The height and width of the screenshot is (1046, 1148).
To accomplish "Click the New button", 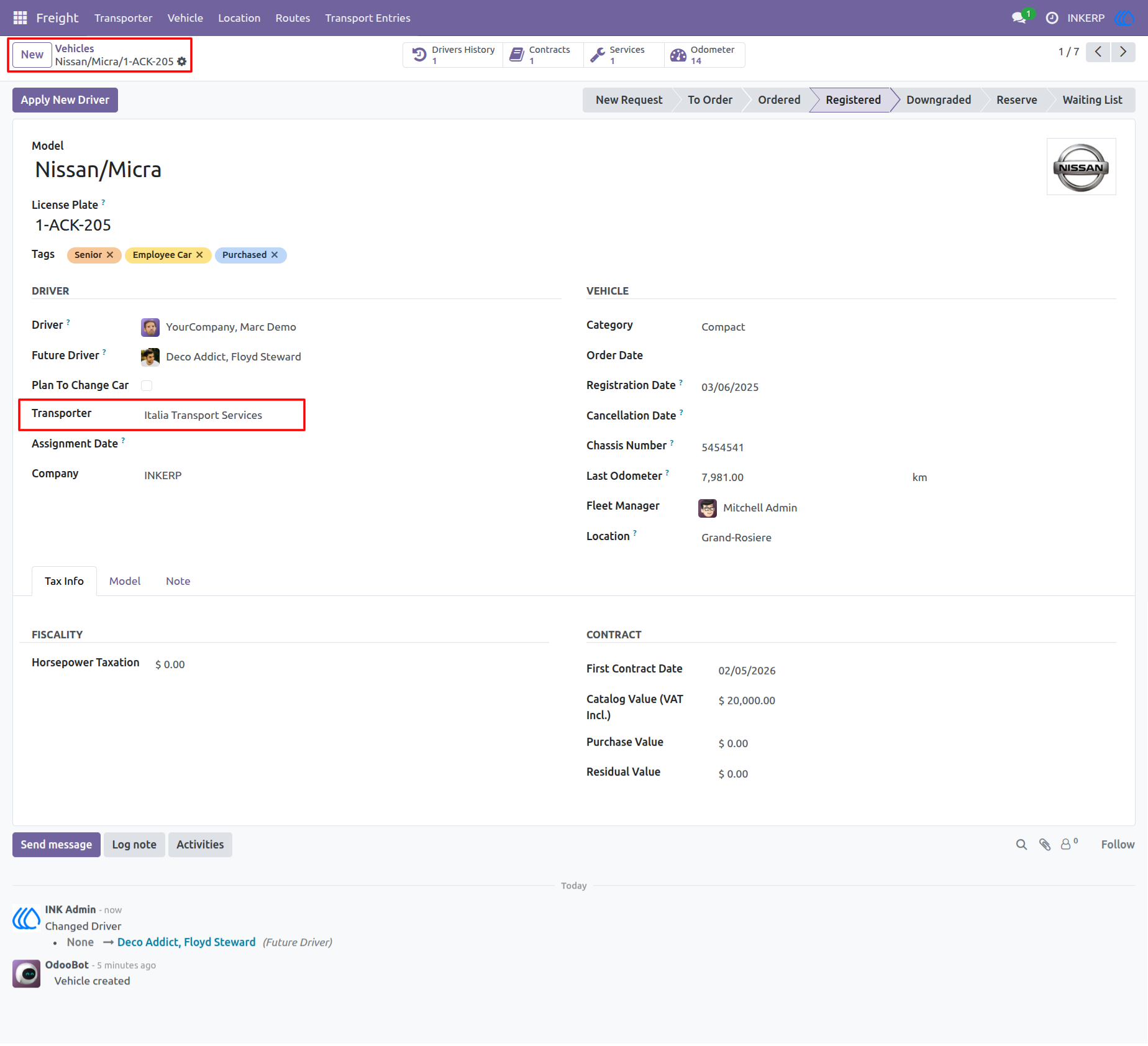I will click(x=32, y=55).
